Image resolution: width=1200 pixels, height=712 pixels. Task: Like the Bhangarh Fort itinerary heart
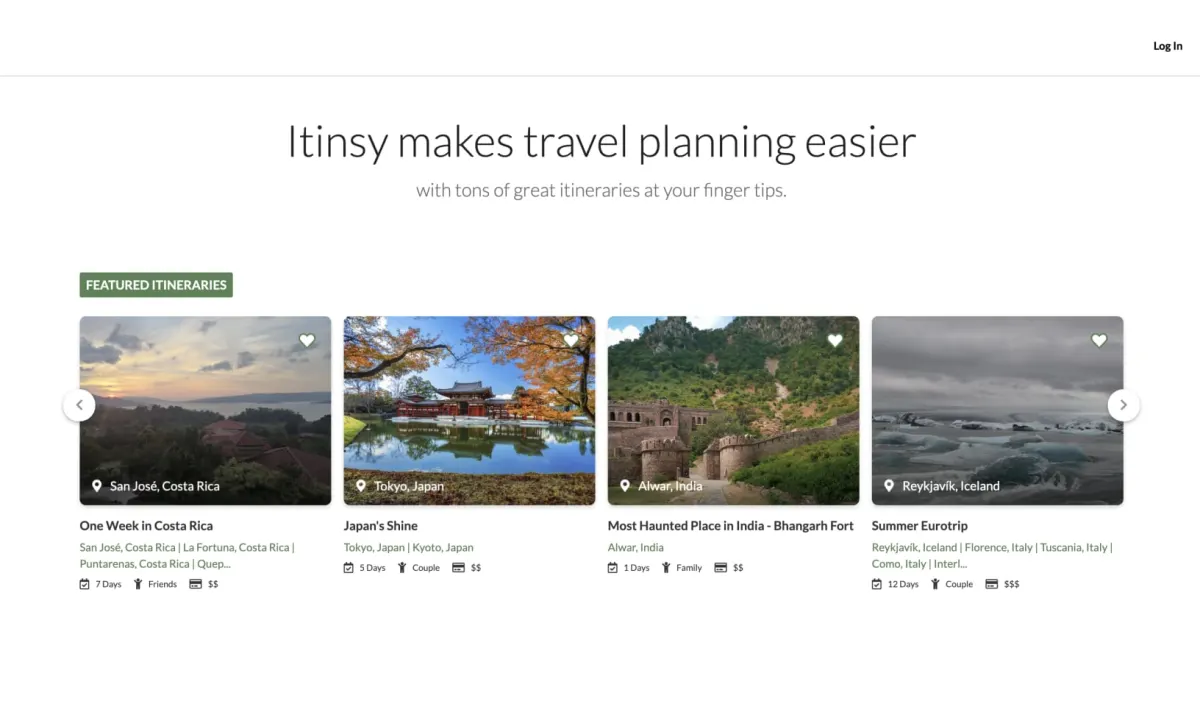(835, 341)
